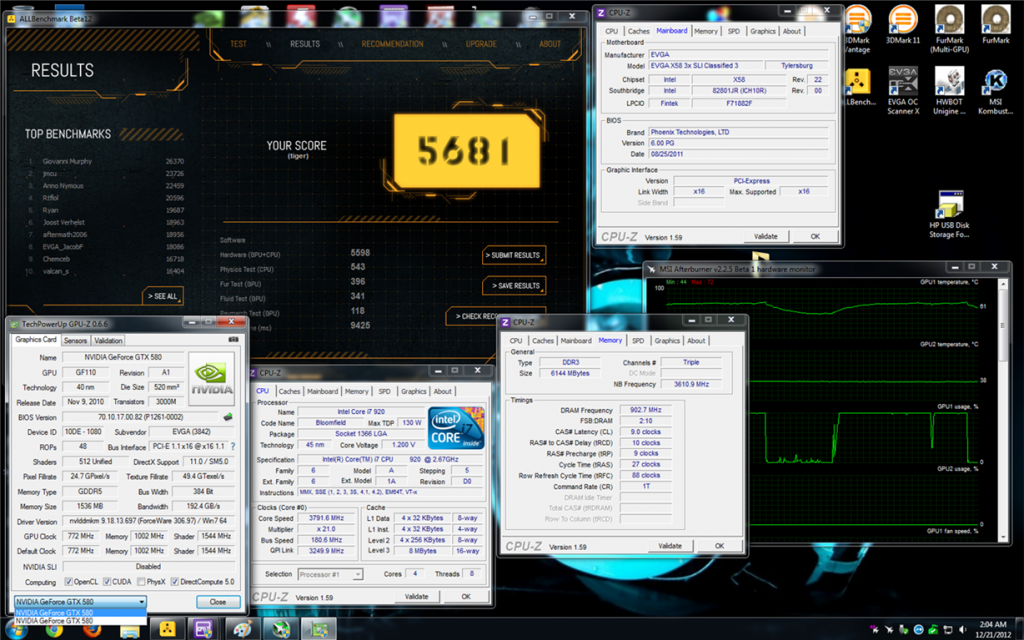Click OK in the Memory CPU-Z window
1024x640 pixels.
pos(719,545)
